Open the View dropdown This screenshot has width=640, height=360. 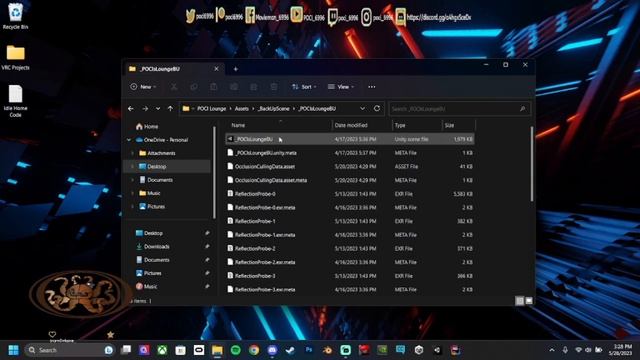pyautogui.click(x=341, y=87)
